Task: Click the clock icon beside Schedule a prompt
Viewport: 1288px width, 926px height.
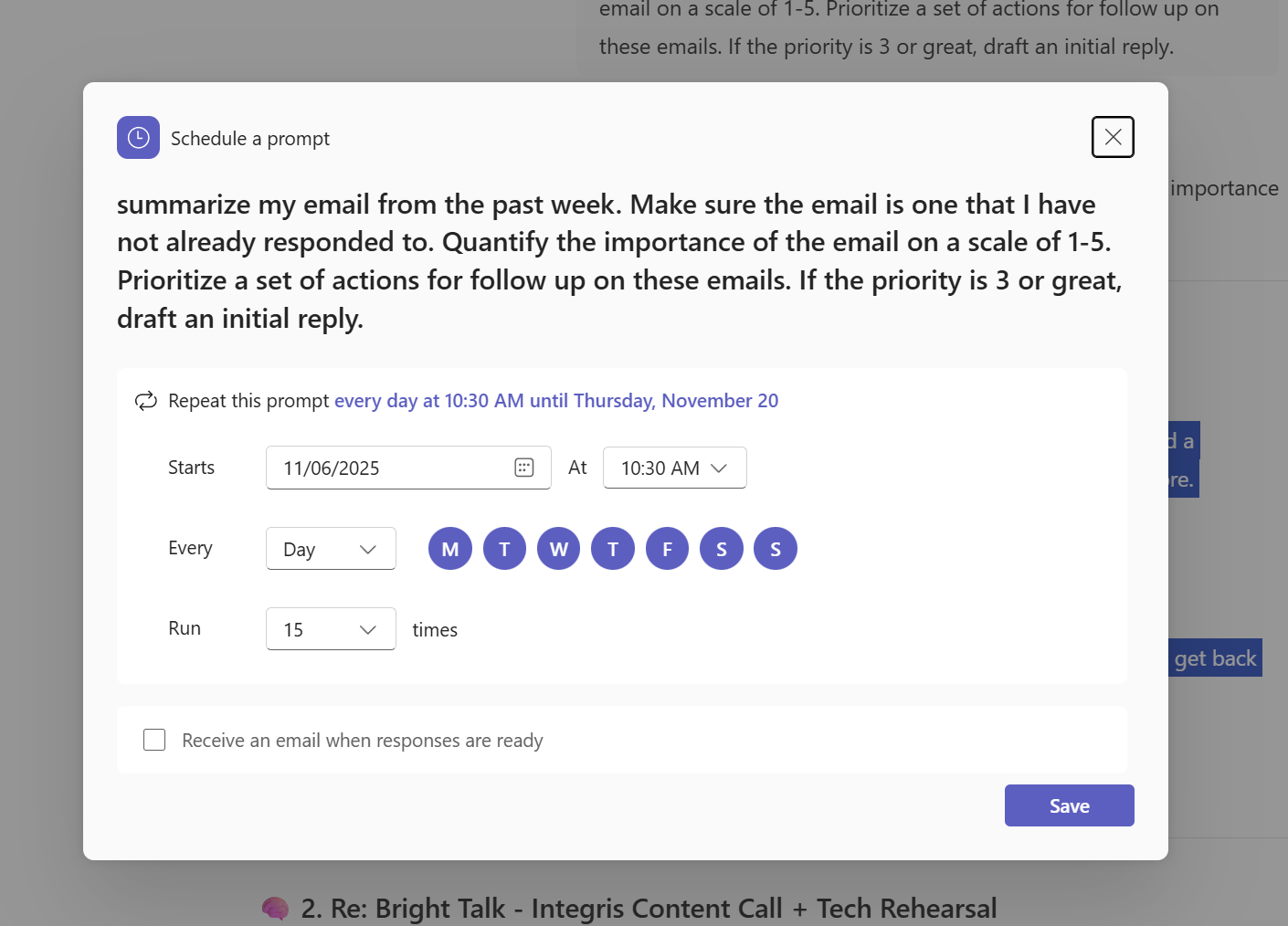Action: (x=138, y=138)
